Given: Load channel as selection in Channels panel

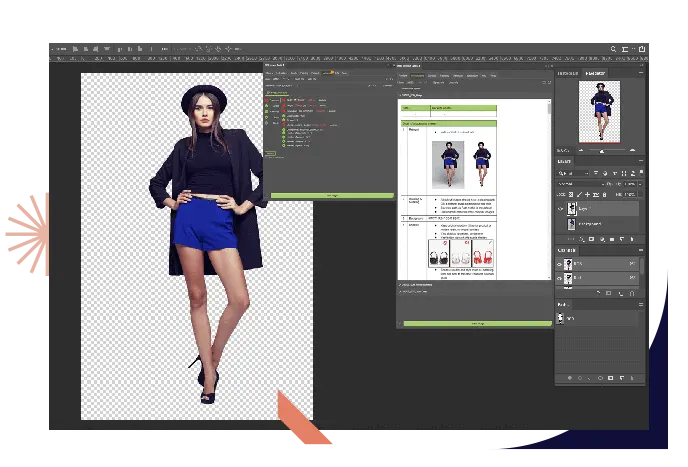Looking at the screenshot, I should [598, 293].
